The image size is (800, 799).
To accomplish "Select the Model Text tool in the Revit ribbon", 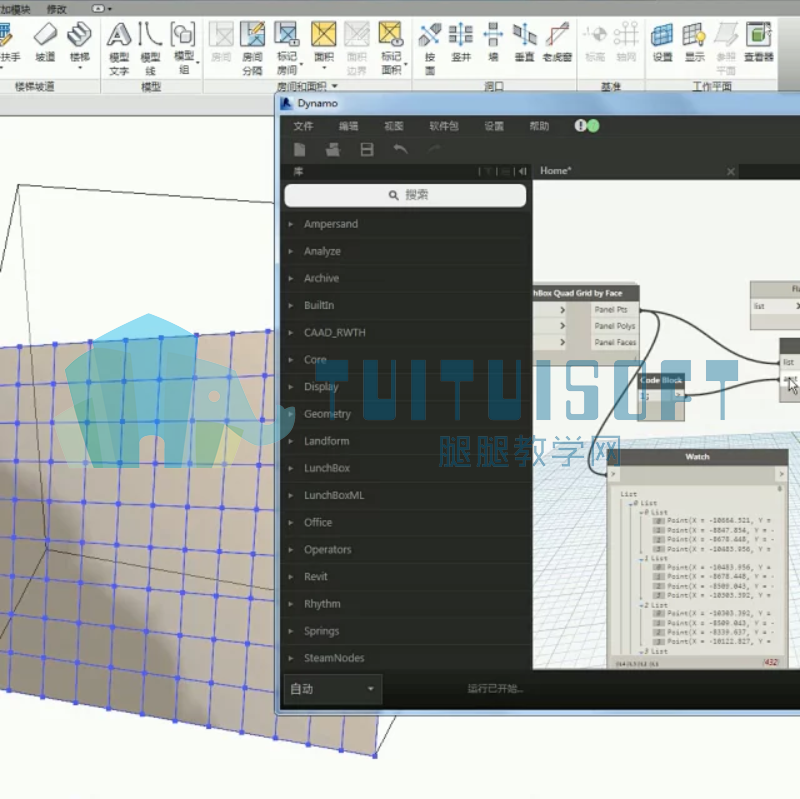I will [x=119, y=49].
